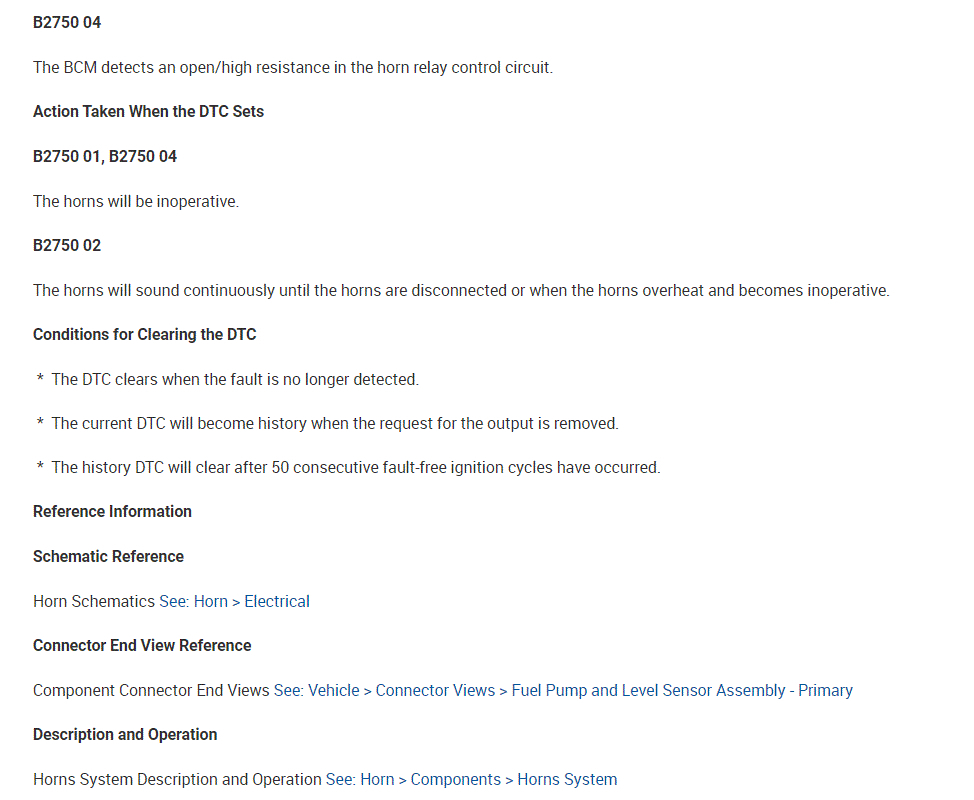The image size is (974, 800).
Task: Click the 'B2750 02' subheading
Action: [x=67, y=245]
